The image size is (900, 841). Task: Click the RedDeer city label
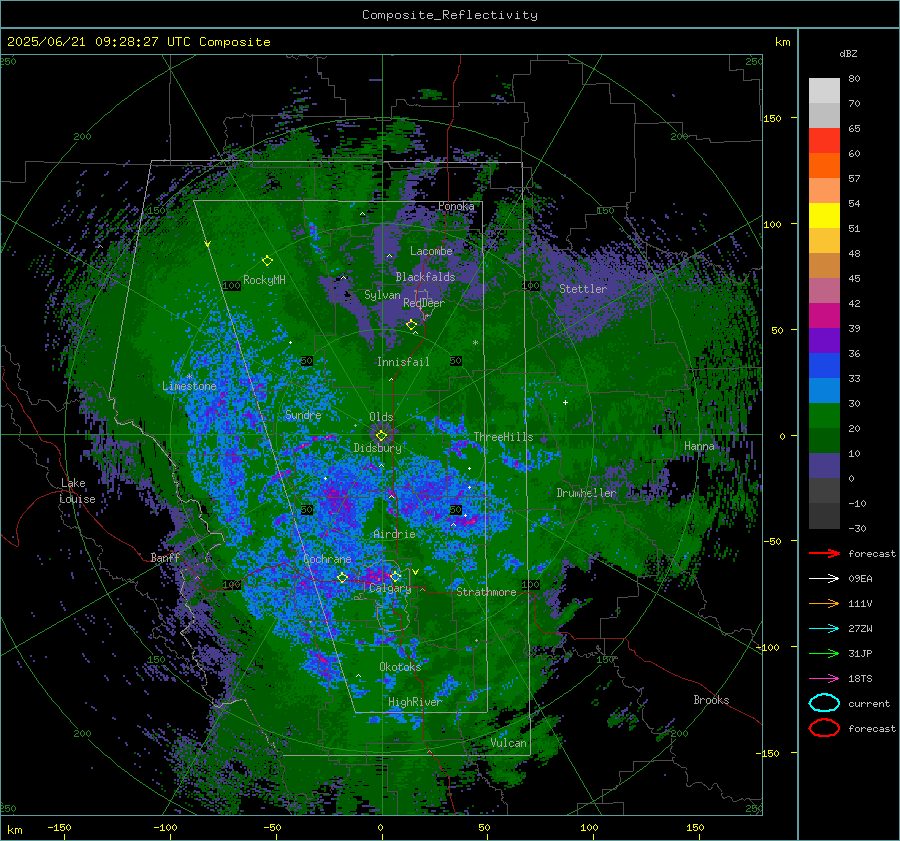click(424, 303)
